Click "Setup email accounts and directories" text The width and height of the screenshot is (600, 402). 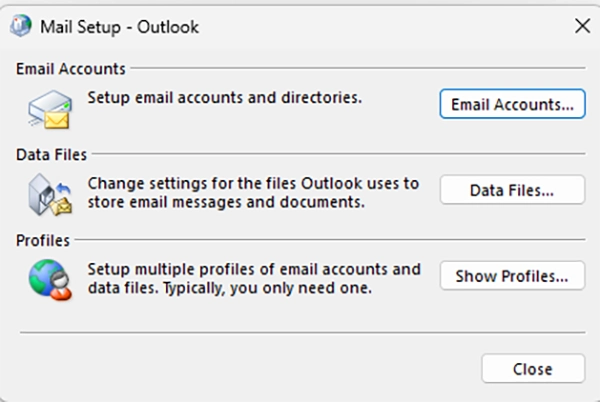click(224, 98)
